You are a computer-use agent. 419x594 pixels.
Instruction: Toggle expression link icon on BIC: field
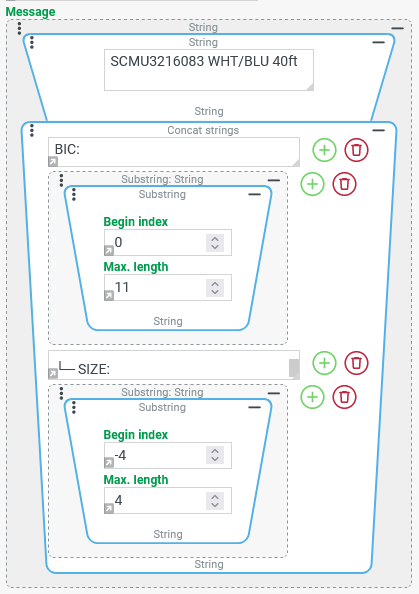pos(53,162)
